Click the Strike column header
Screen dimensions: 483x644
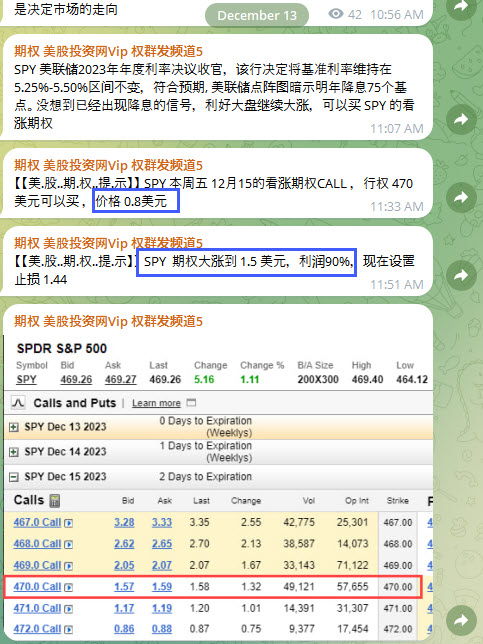[398, 501]
